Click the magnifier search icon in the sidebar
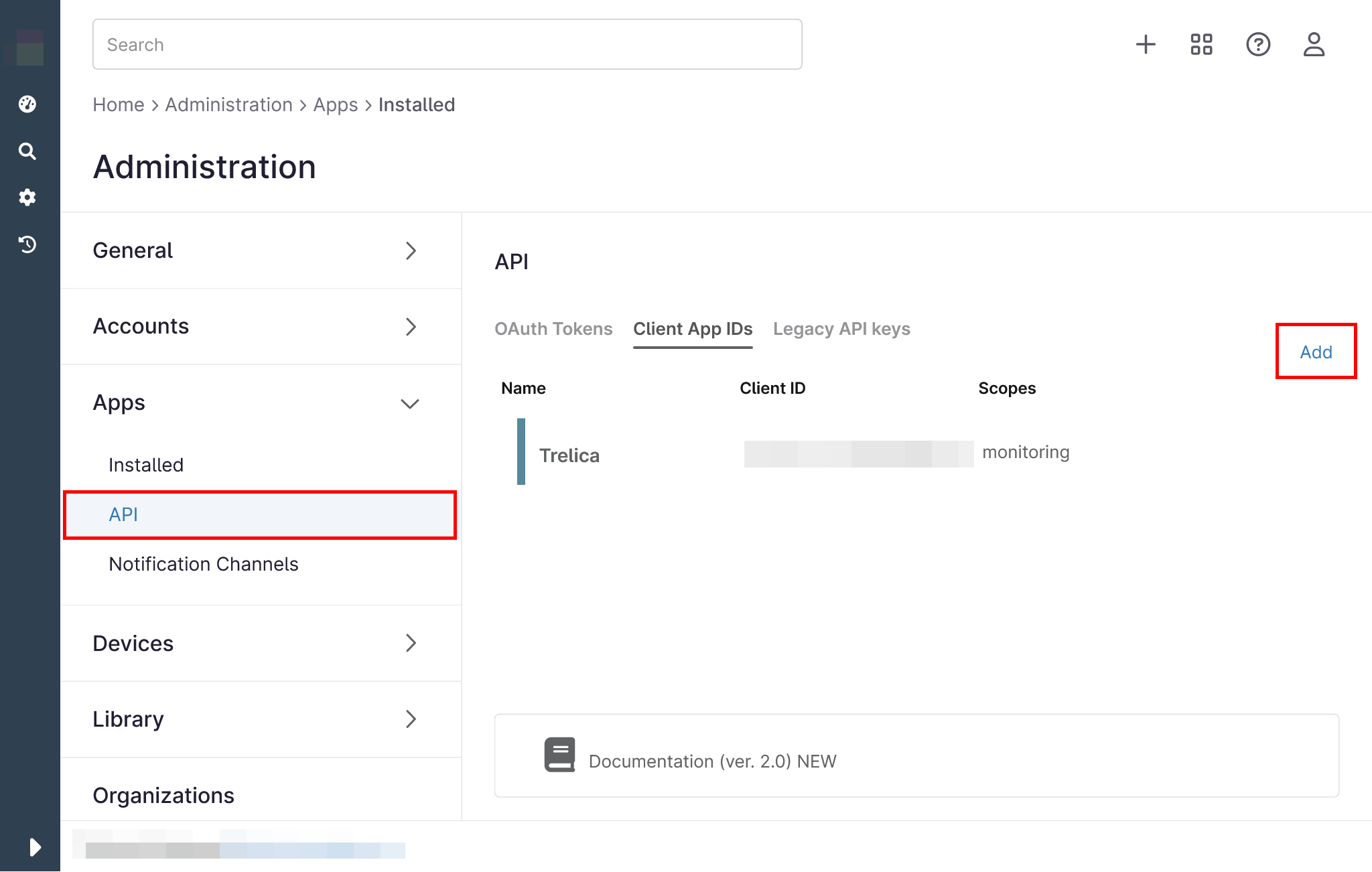 click(27, 151)
